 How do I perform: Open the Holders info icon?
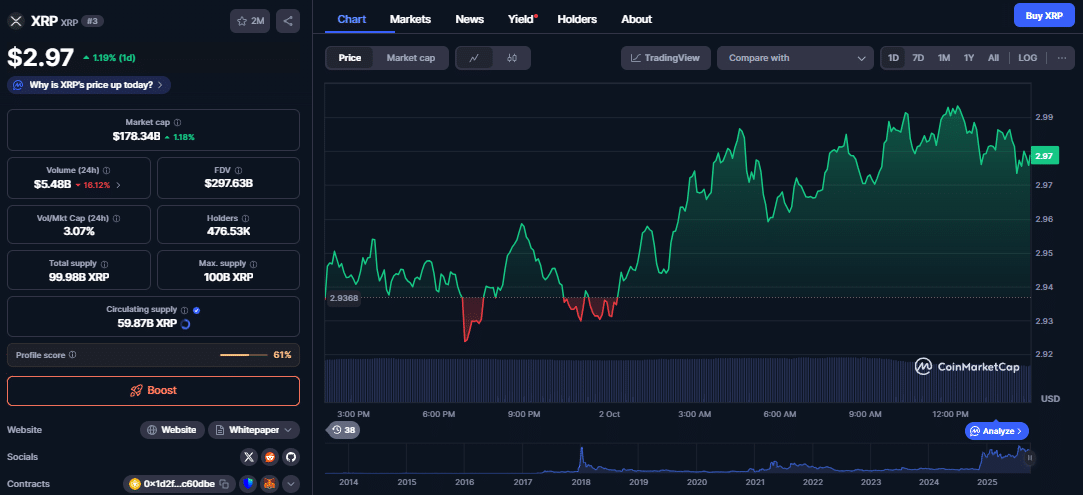247,218
